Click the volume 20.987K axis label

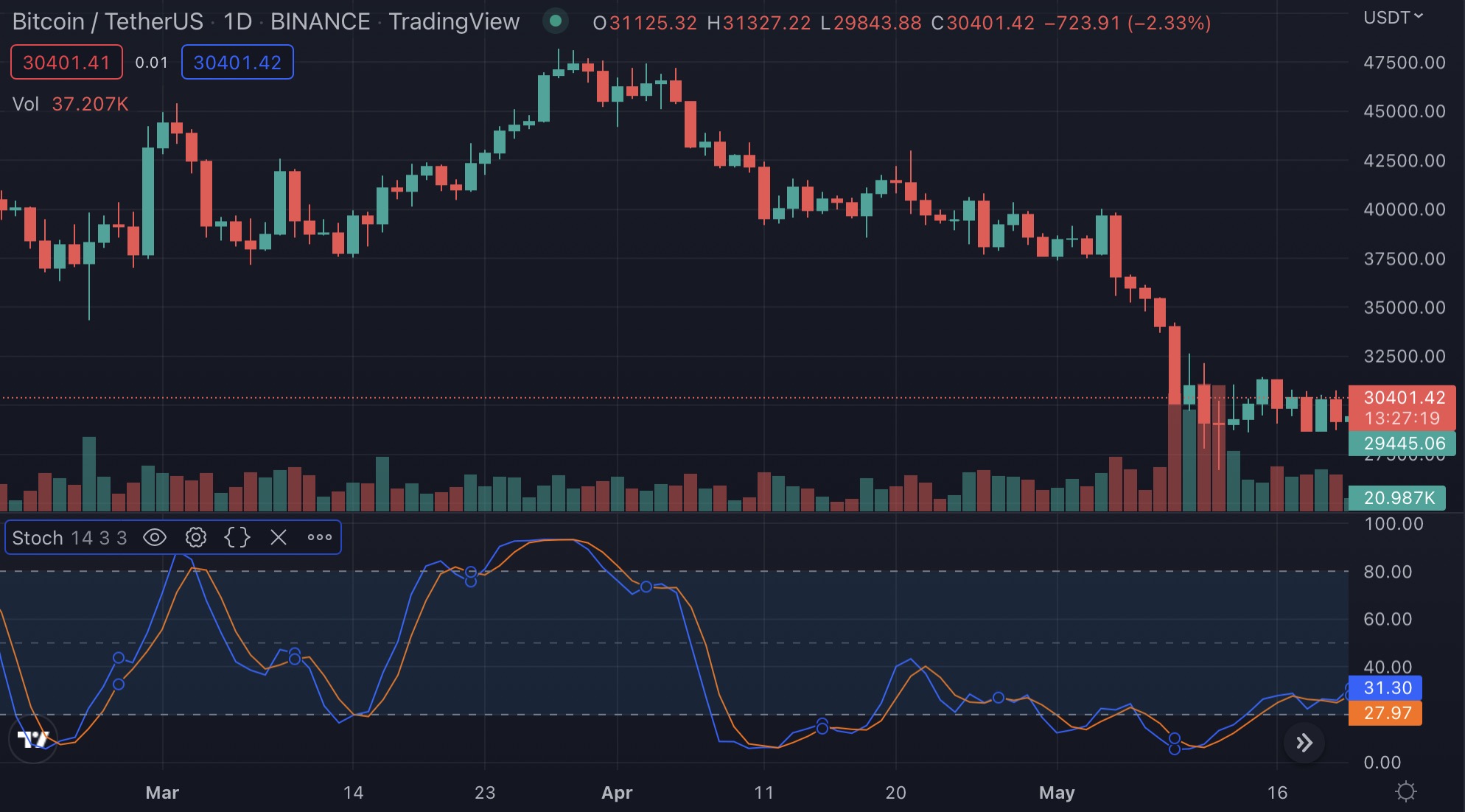click(1397, 498)
